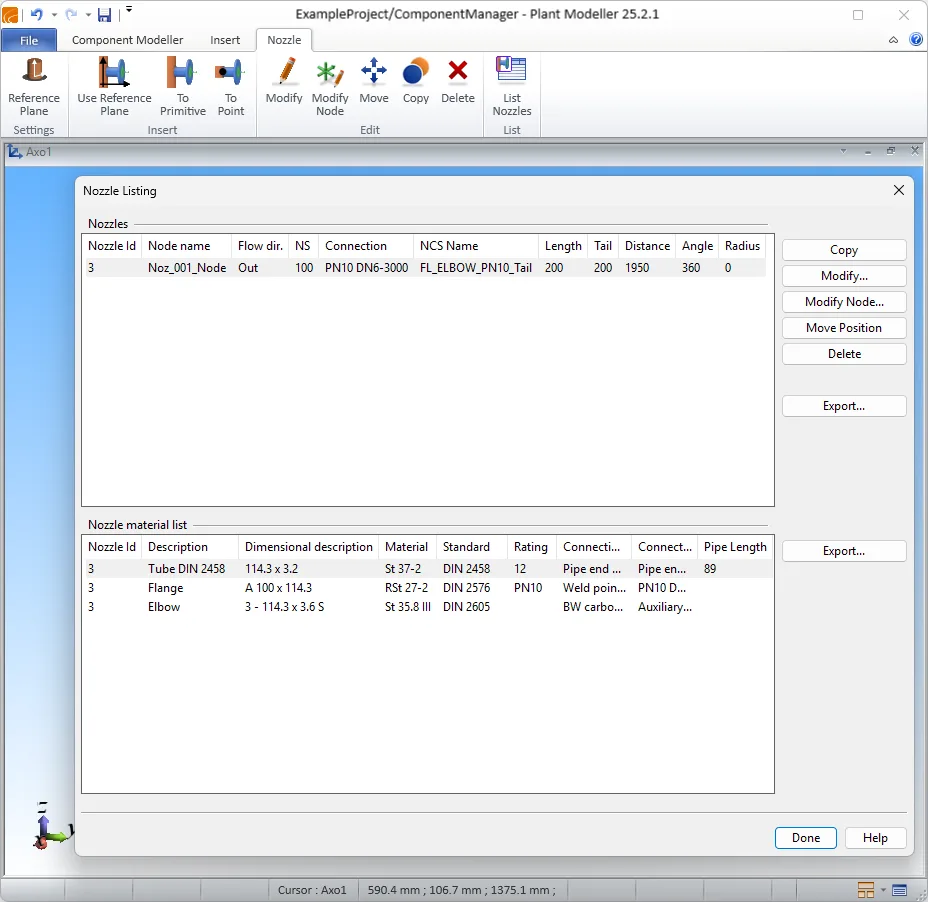Open the Help question mark icon
The image size is (928, 902).
915,40
